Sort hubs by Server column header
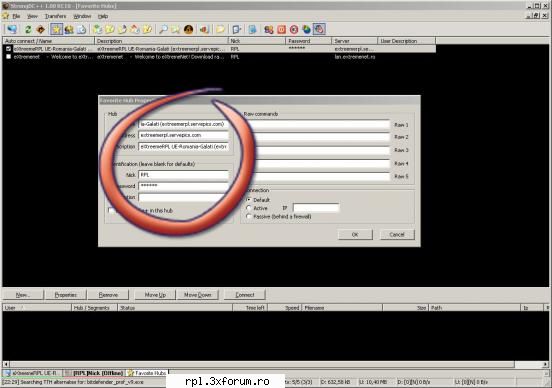Image resolution: width=552 pixels, height=388 pixels. (355, 41)
